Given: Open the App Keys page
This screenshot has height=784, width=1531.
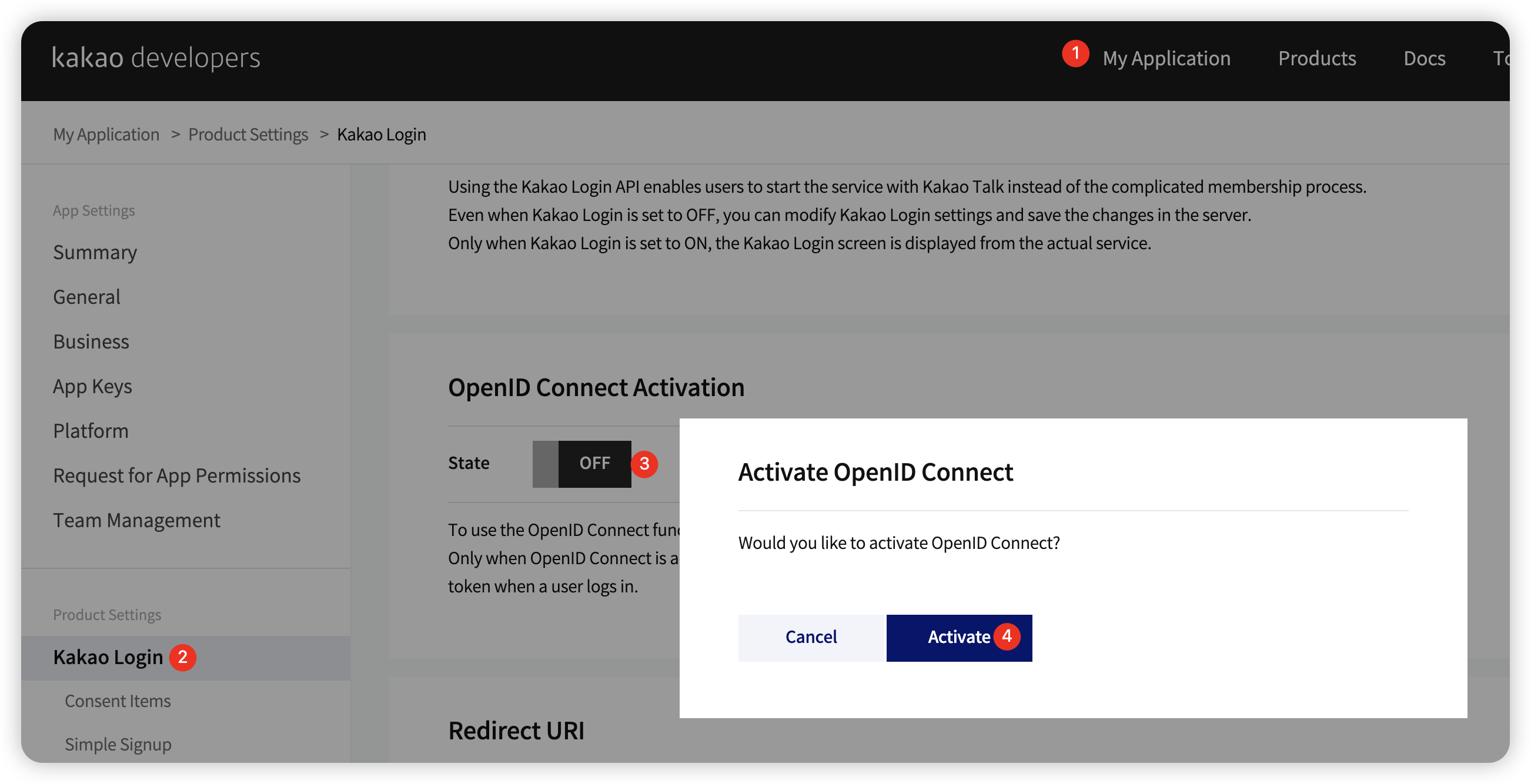Looking at the screenshot, I should click(x=92, y=387).
